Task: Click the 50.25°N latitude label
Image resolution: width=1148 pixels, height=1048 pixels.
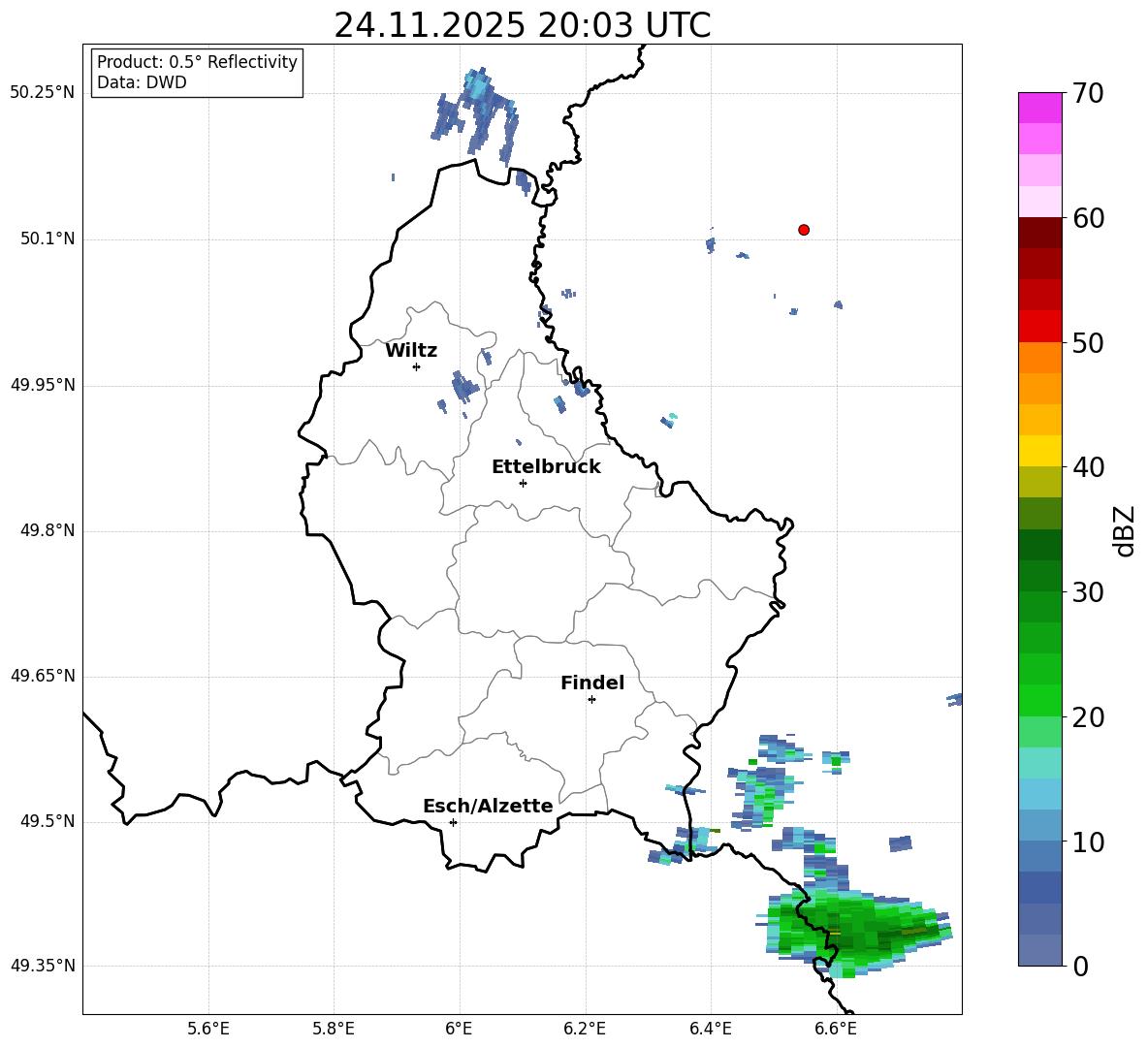Action: click(43, 93)
